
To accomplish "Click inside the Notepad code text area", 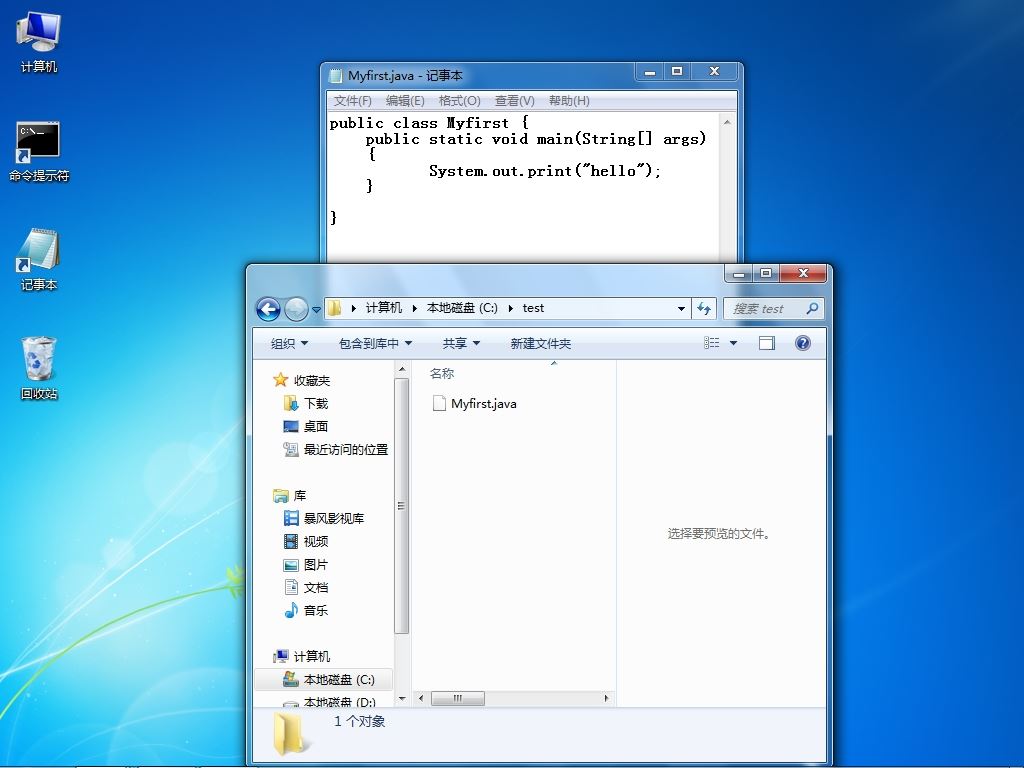I will [522, 188].
